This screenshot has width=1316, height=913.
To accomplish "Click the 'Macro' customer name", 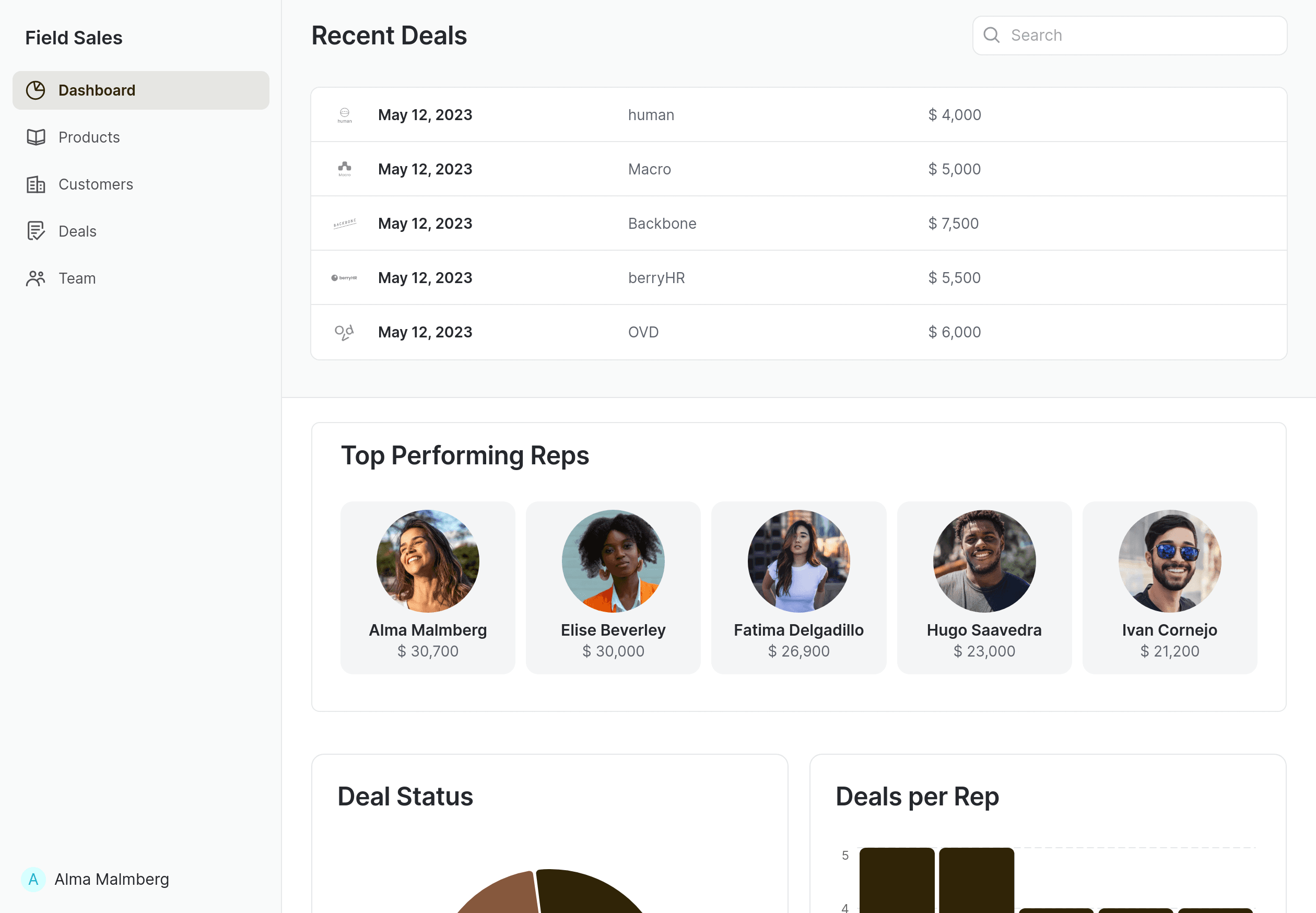I will pos(649,169).
